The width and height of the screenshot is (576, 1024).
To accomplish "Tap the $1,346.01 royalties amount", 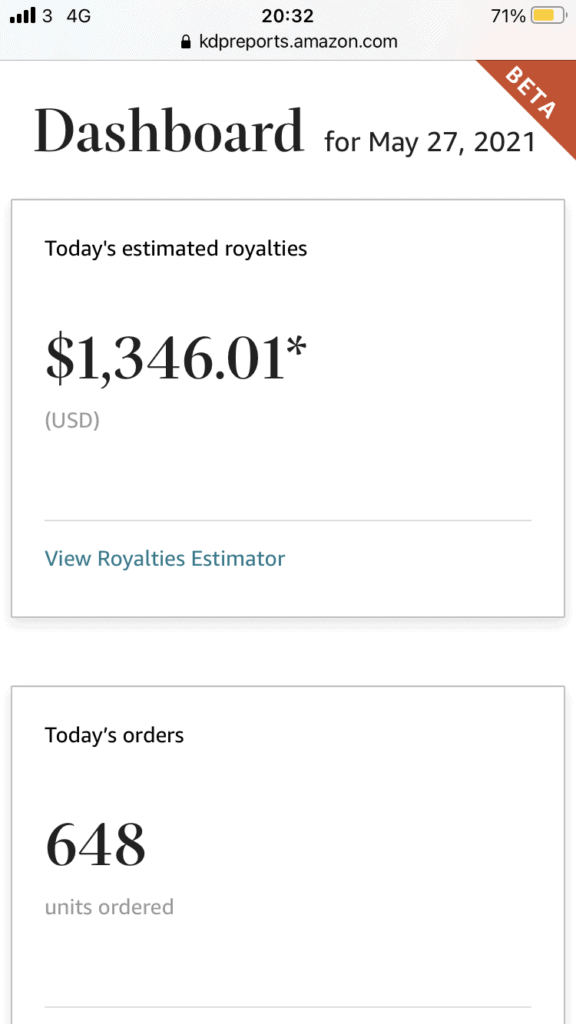I will pos(166,359).
